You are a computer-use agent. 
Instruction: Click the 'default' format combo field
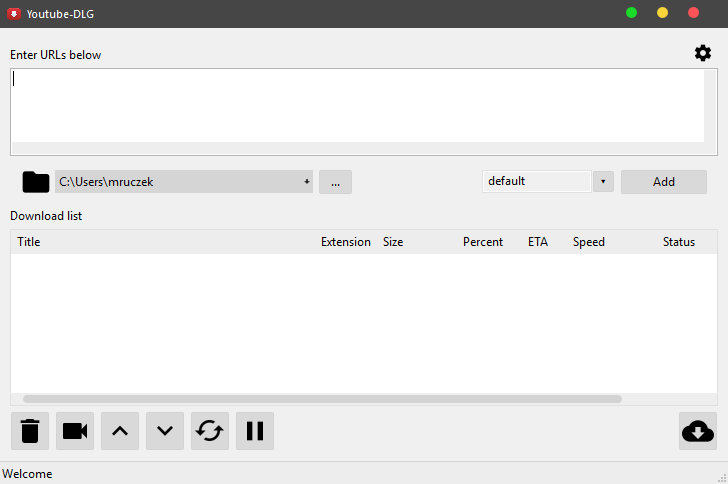[536, 182]
